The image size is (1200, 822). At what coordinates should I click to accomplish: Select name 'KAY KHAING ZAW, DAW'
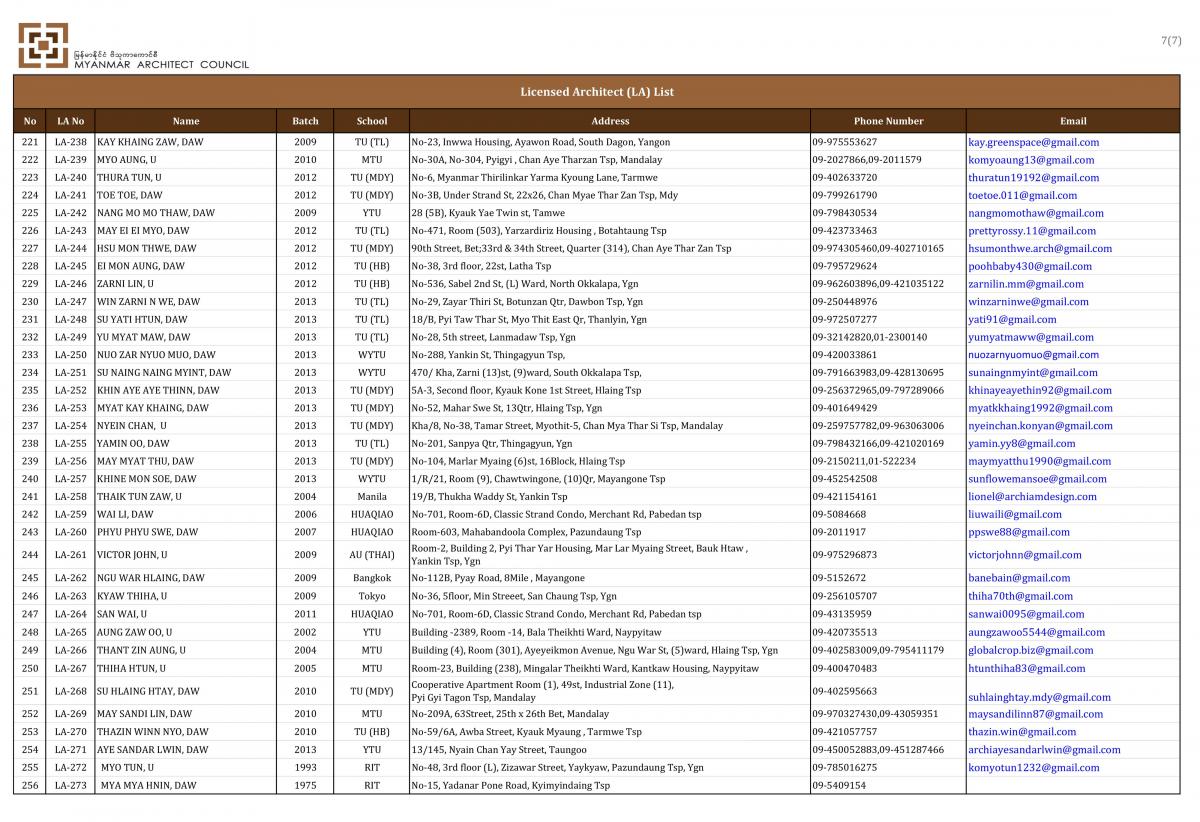tap(149, 142)
